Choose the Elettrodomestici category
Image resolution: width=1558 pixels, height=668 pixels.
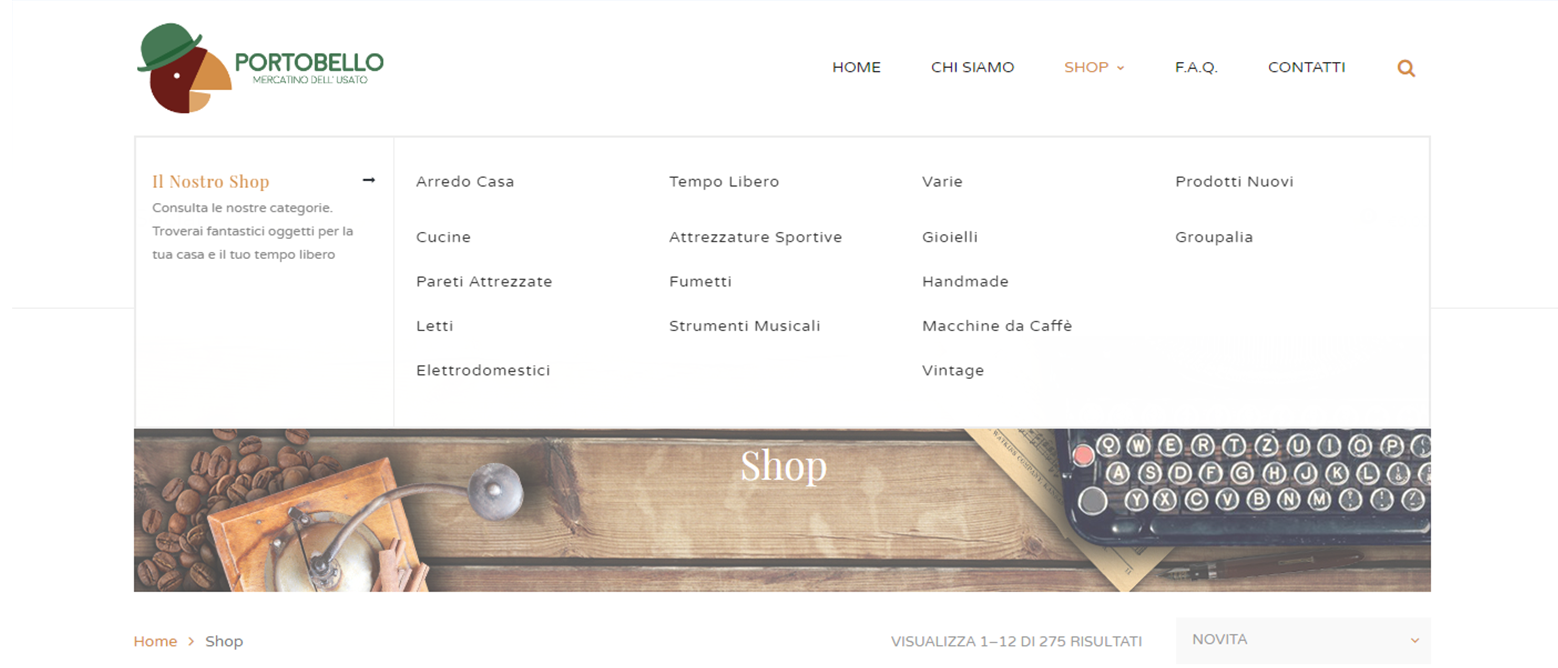click(x=483, y=371)
